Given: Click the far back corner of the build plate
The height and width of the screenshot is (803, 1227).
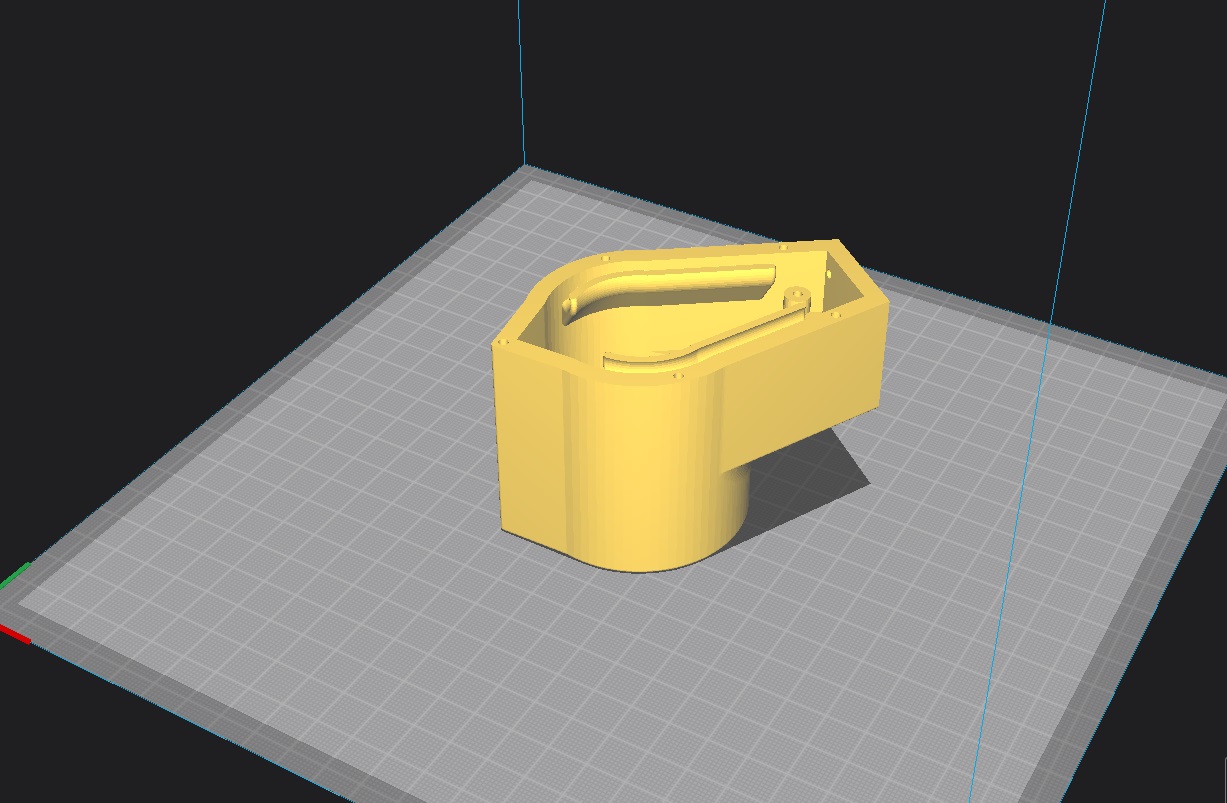Looking at the screenshot, I should [526, 170].
